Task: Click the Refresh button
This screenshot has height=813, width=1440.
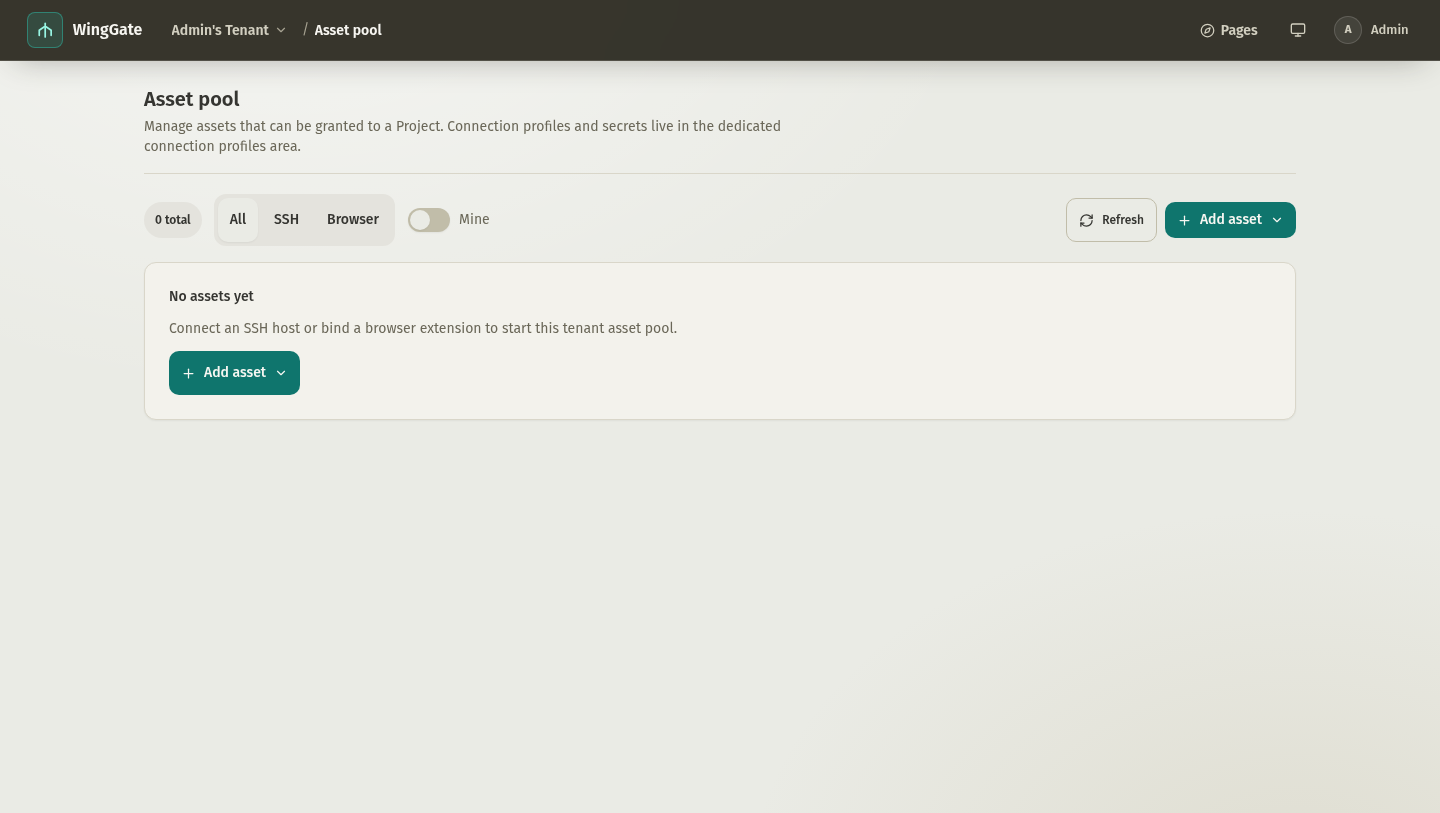Action: pos(1111,220)
